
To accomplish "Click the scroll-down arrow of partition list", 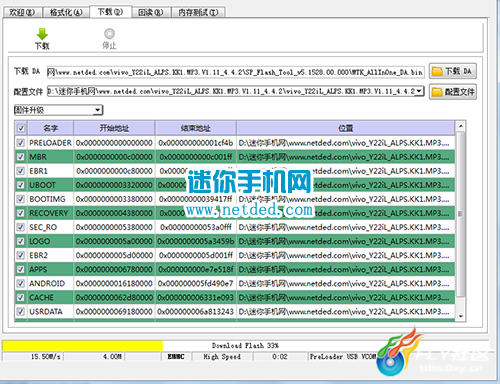I will coord(460,316).
